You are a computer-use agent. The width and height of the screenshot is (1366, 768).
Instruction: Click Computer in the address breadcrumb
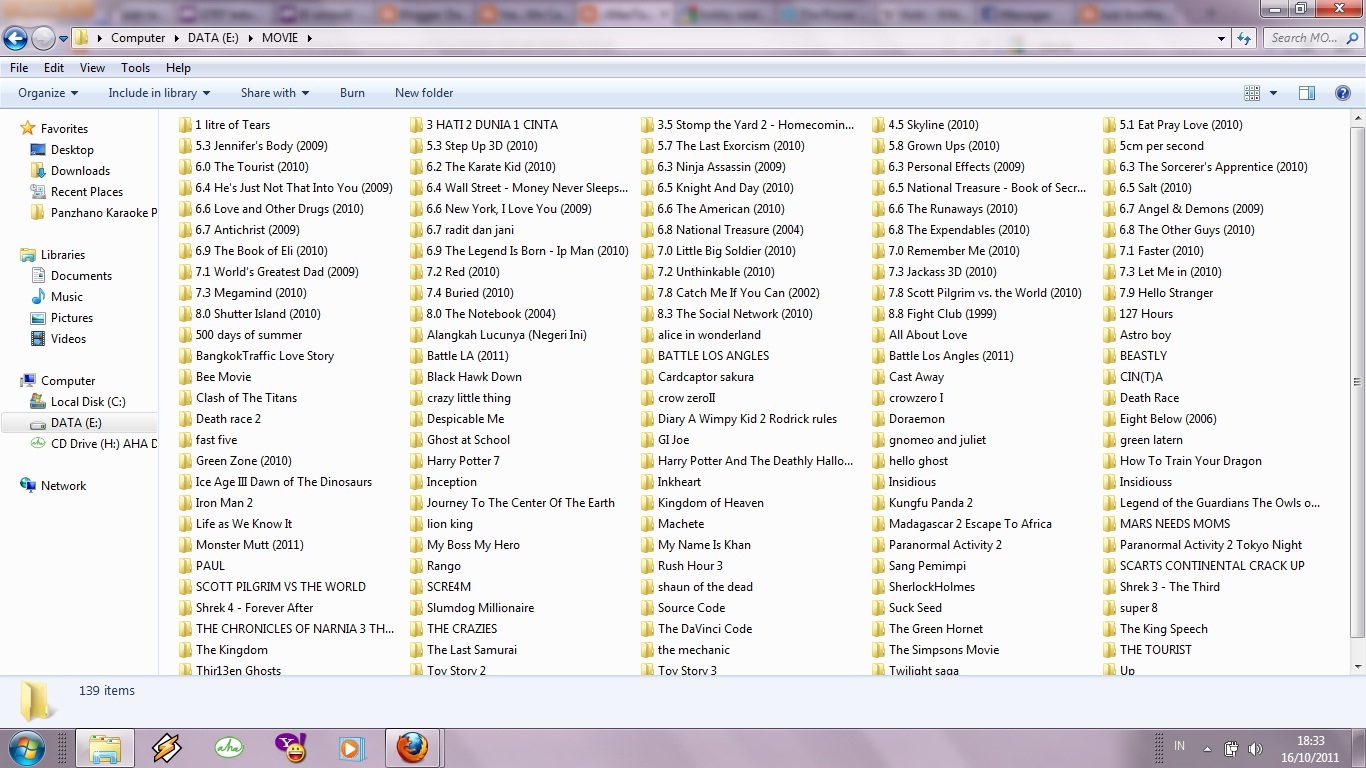(138, 38)
